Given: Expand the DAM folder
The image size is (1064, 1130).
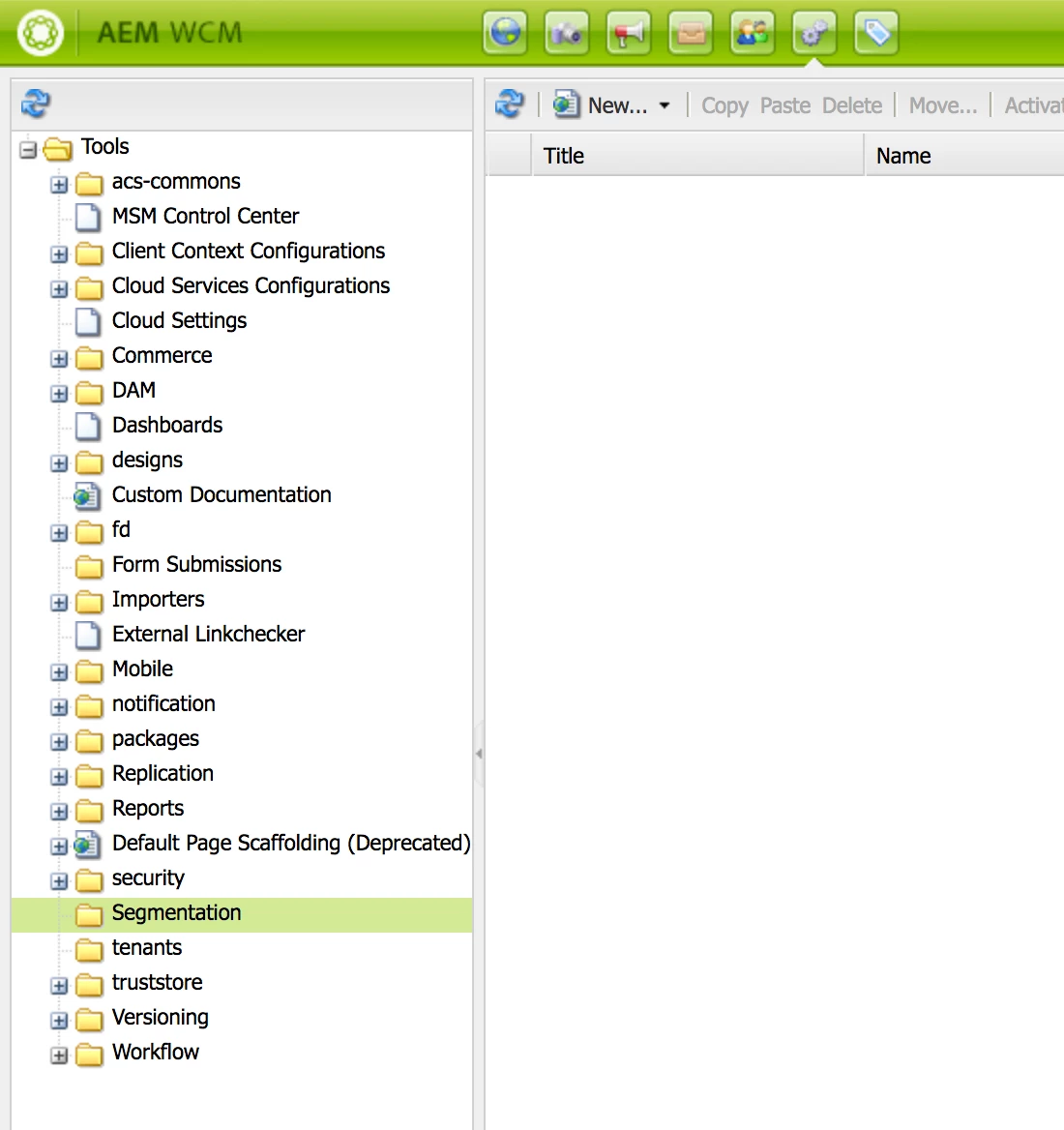Looking at the screenshot, I should 59,394.
